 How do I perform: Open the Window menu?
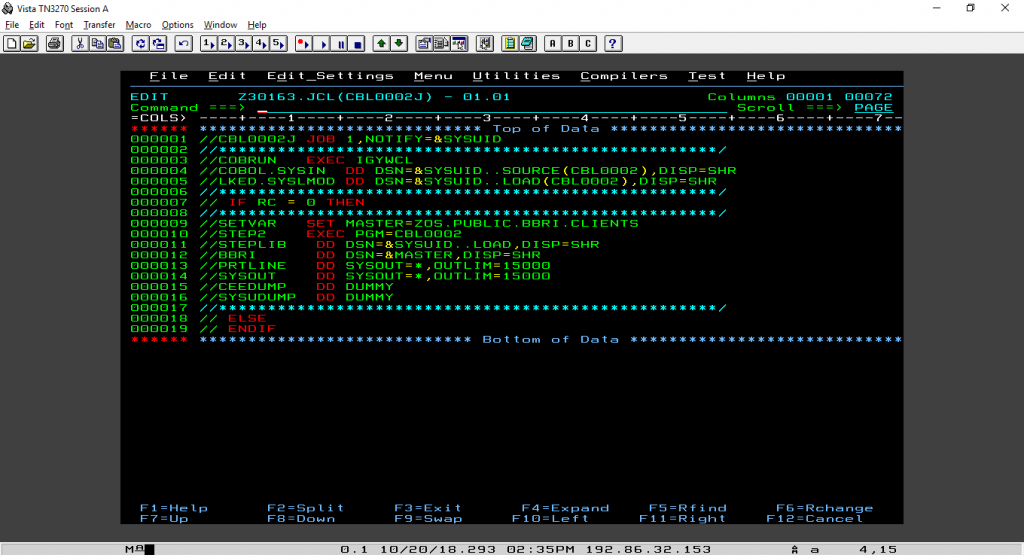pyautogui.click(x=220, y=25)
